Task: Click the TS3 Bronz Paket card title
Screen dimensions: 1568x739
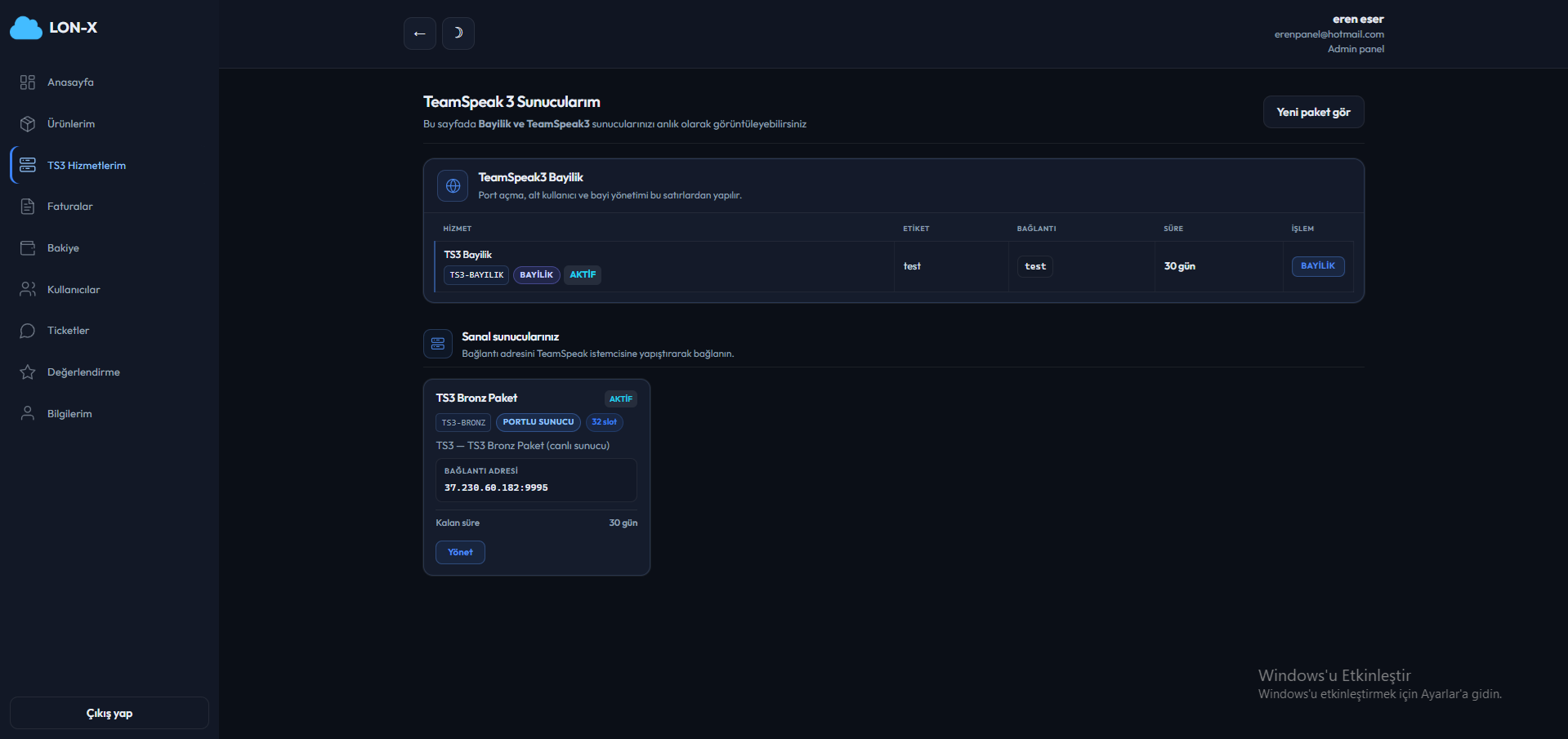Action: [x=476, y=398]
